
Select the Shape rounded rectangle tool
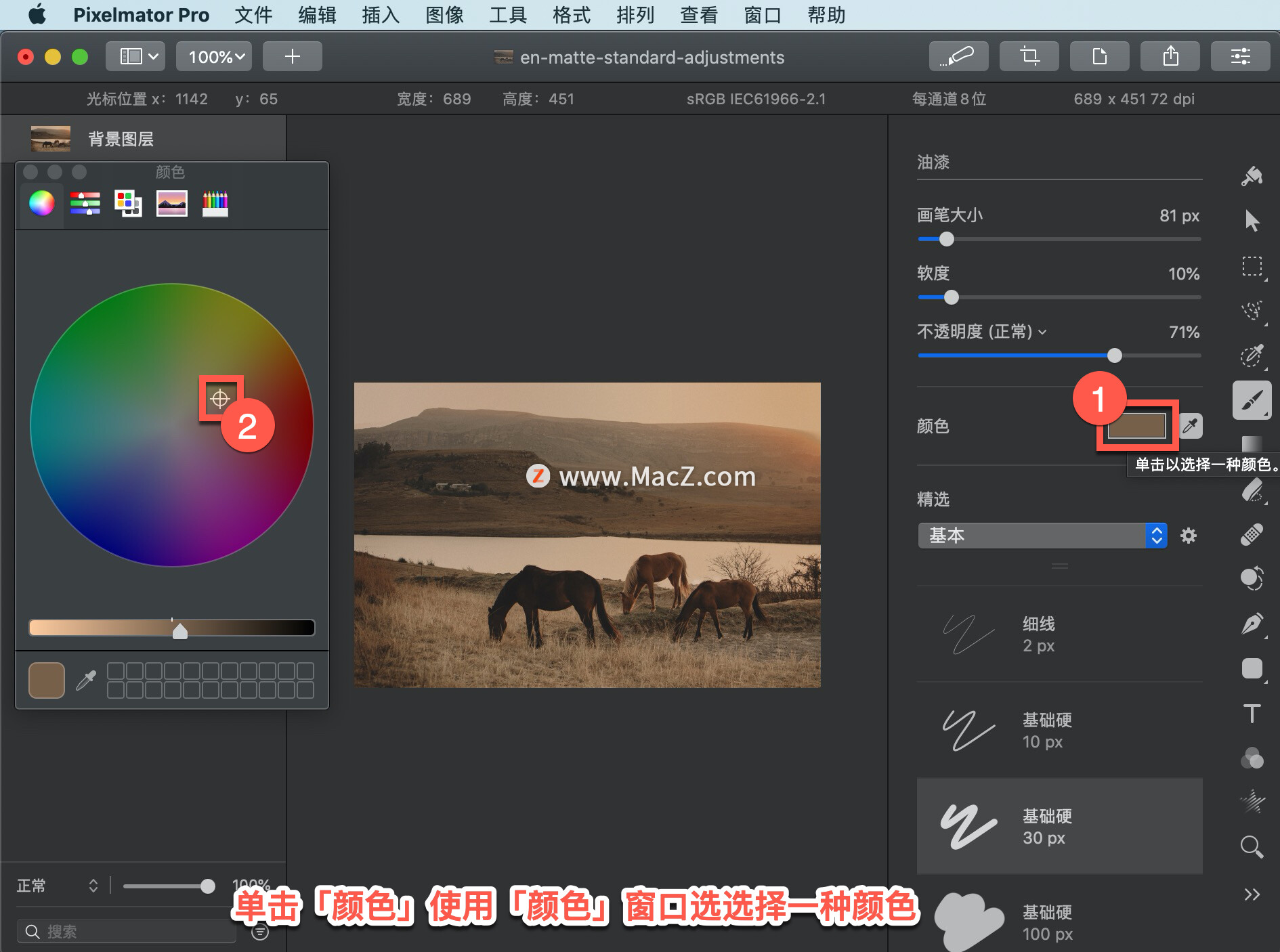coord(1252,668)
